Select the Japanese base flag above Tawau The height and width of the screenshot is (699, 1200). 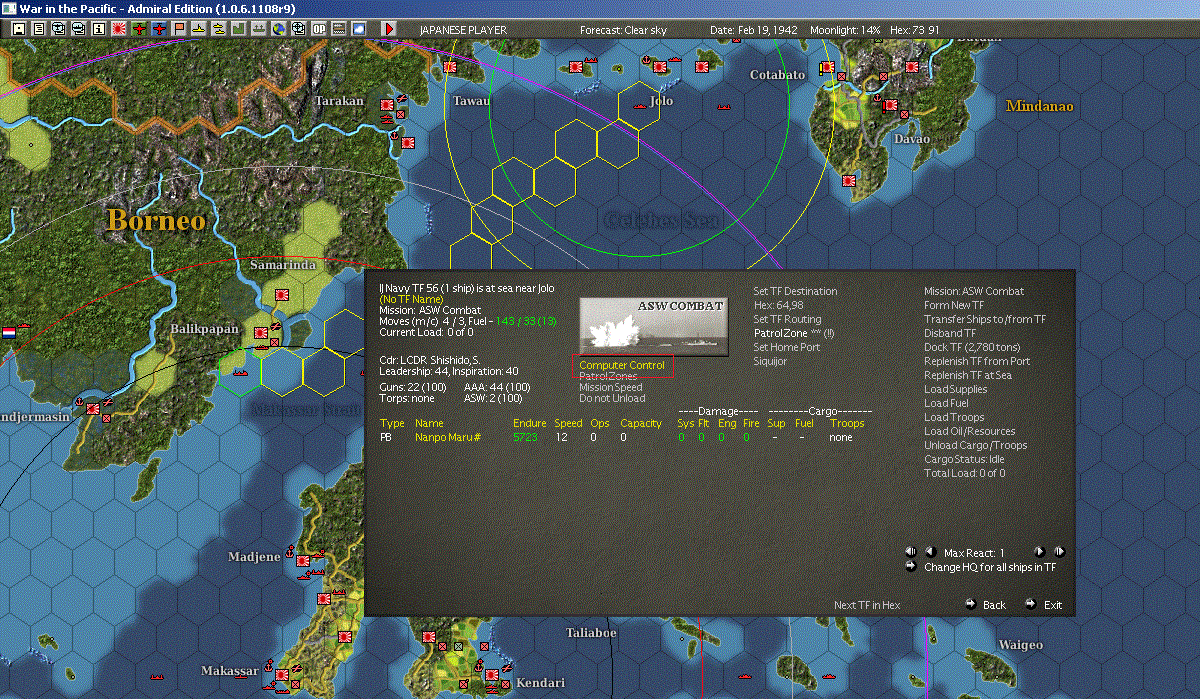[x=450, y=66]
